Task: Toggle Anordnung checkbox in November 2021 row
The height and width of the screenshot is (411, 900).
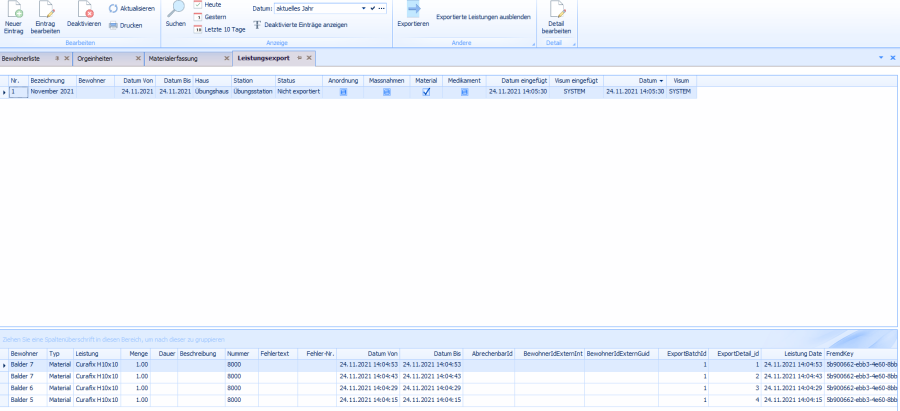Action: pyautogui.click(x=343, y=92)
